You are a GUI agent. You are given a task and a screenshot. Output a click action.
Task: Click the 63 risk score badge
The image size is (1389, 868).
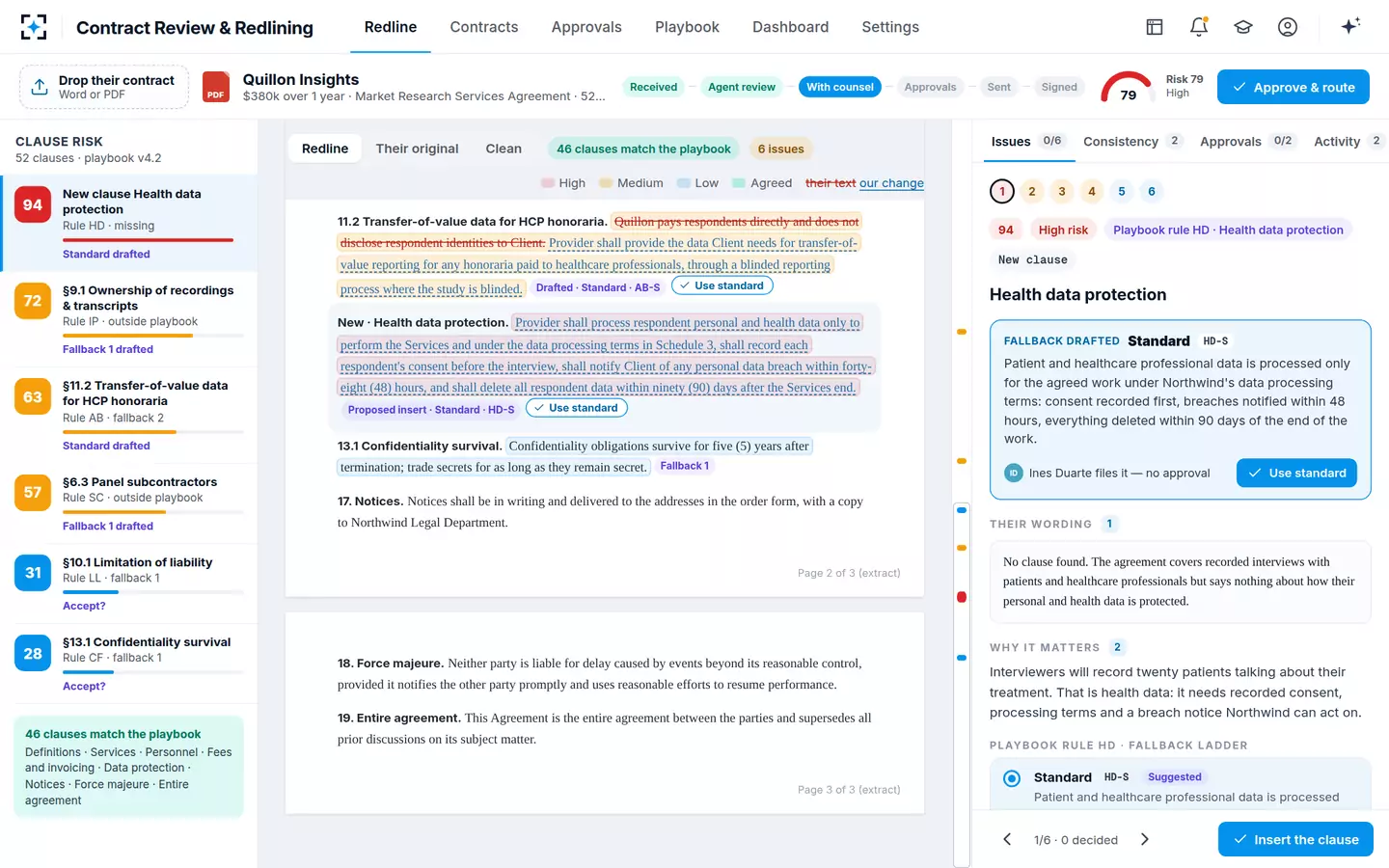(x=33, y=396)
